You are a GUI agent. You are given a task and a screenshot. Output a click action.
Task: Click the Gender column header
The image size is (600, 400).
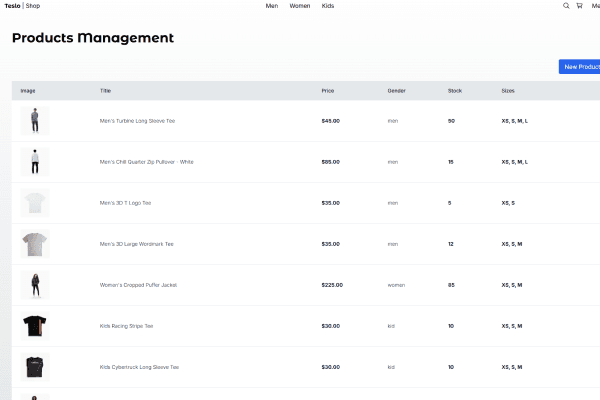(396, 91)
